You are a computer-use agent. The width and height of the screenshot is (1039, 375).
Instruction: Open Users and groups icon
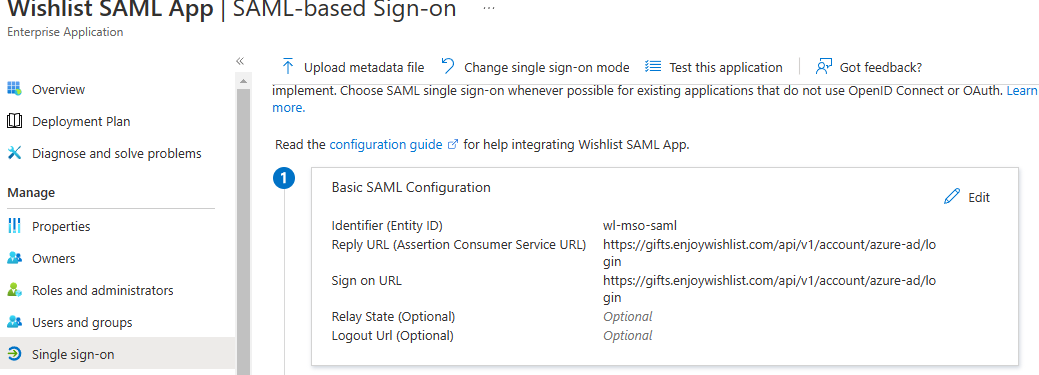tap(14, 323)
